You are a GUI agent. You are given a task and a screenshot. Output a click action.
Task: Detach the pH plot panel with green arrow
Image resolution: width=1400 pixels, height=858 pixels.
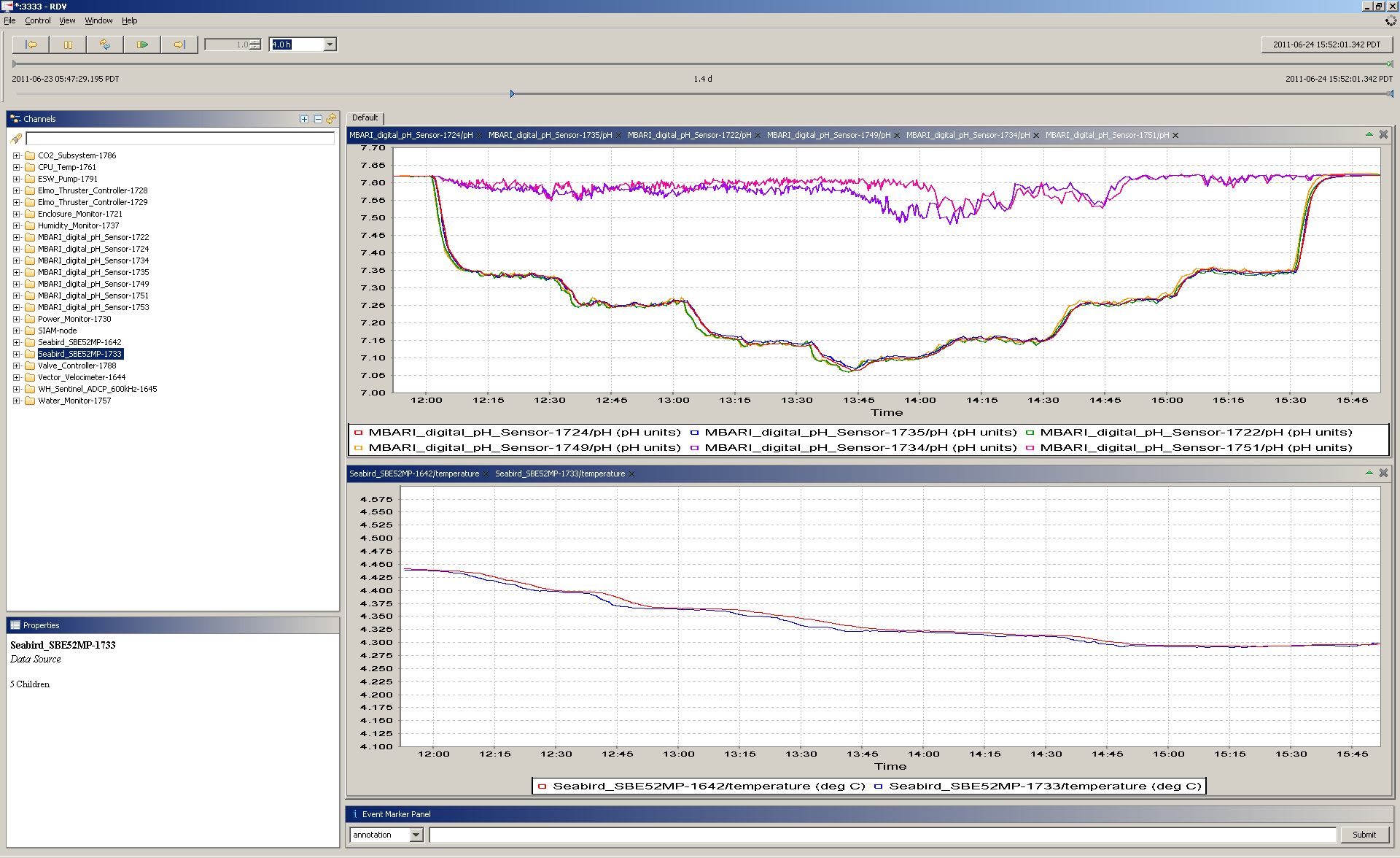pos(1369,134)
